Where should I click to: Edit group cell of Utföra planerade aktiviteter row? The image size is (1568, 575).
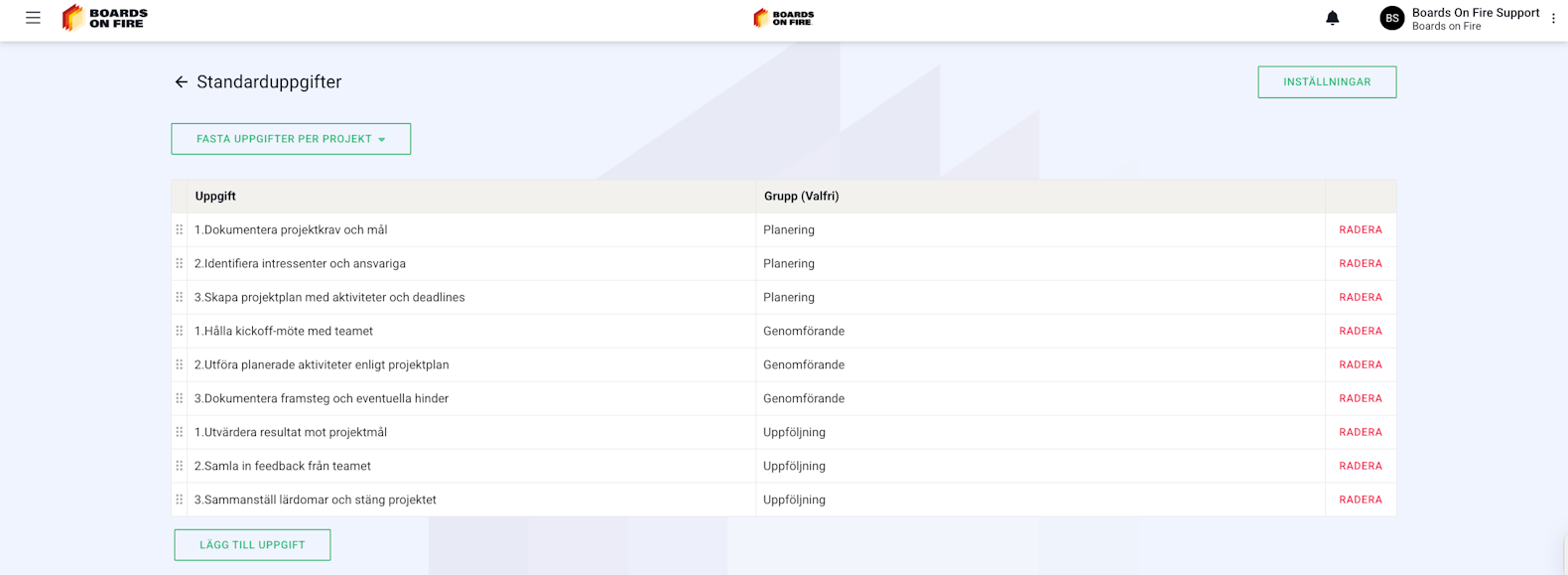click(x=804, y=364)
